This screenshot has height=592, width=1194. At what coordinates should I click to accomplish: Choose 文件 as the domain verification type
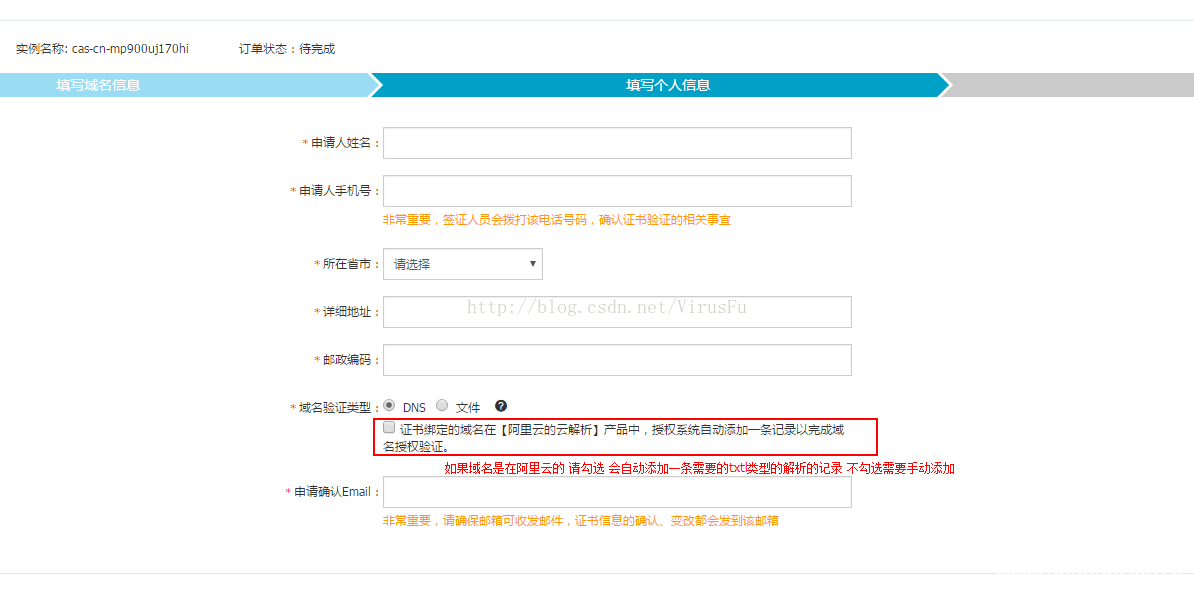tap(441, 405)
